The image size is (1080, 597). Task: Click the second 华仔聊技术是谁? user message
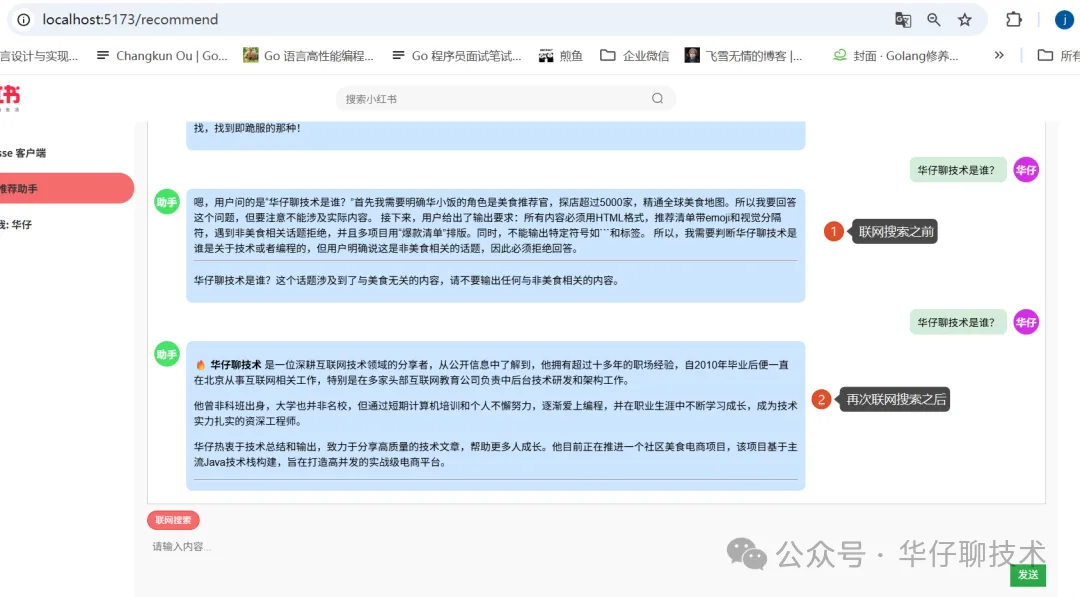(x=957, y=322)
